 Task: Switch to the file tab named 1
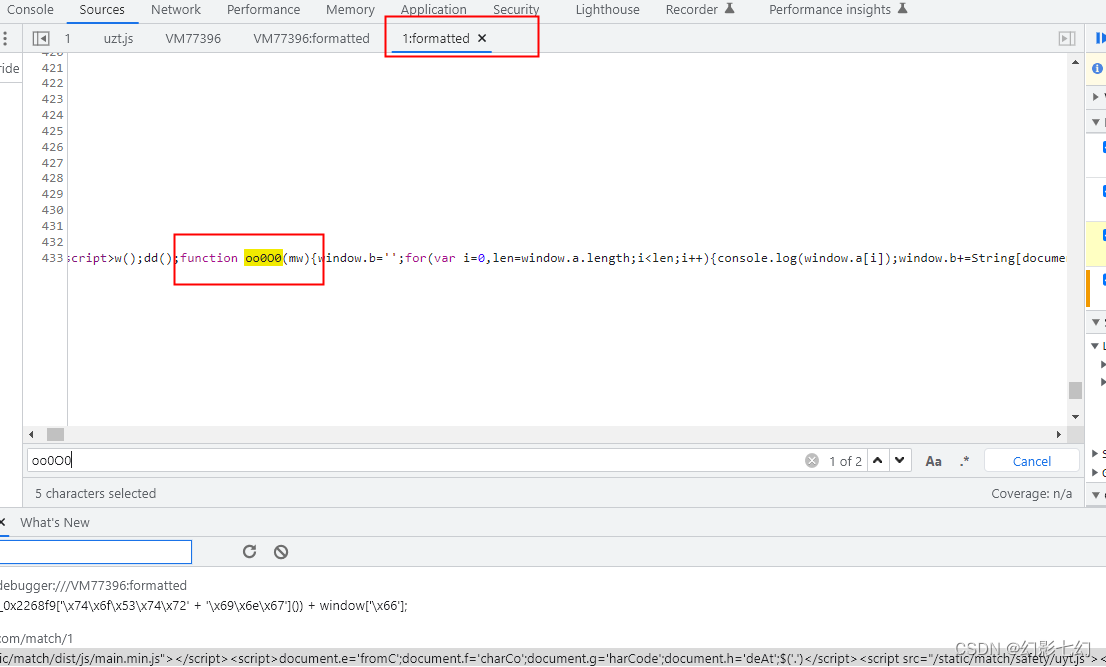(x=68, y=38)
